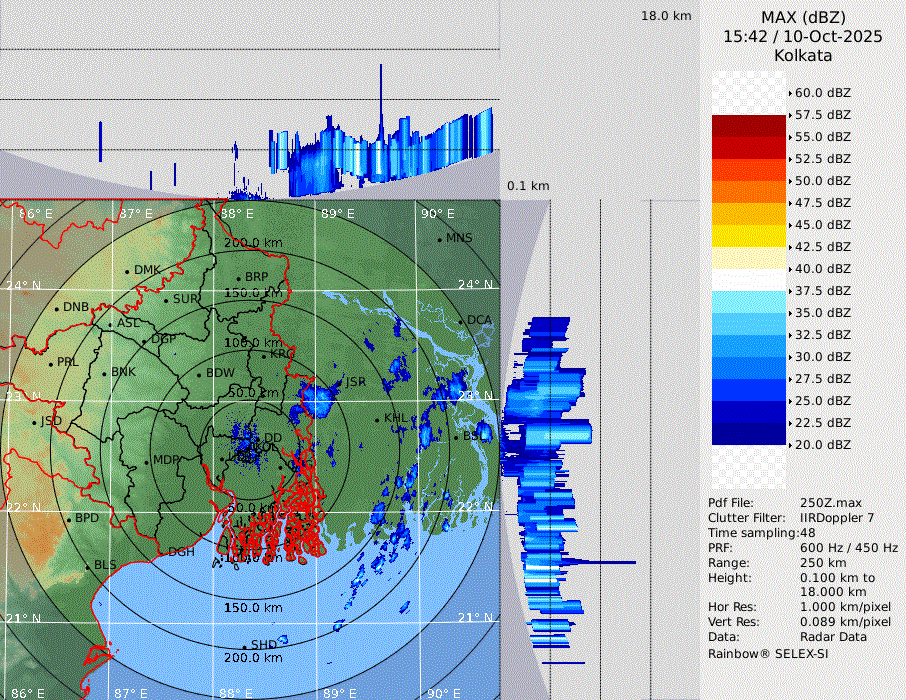Click the Rainbow SELEX-SI text

click(768, 653)
